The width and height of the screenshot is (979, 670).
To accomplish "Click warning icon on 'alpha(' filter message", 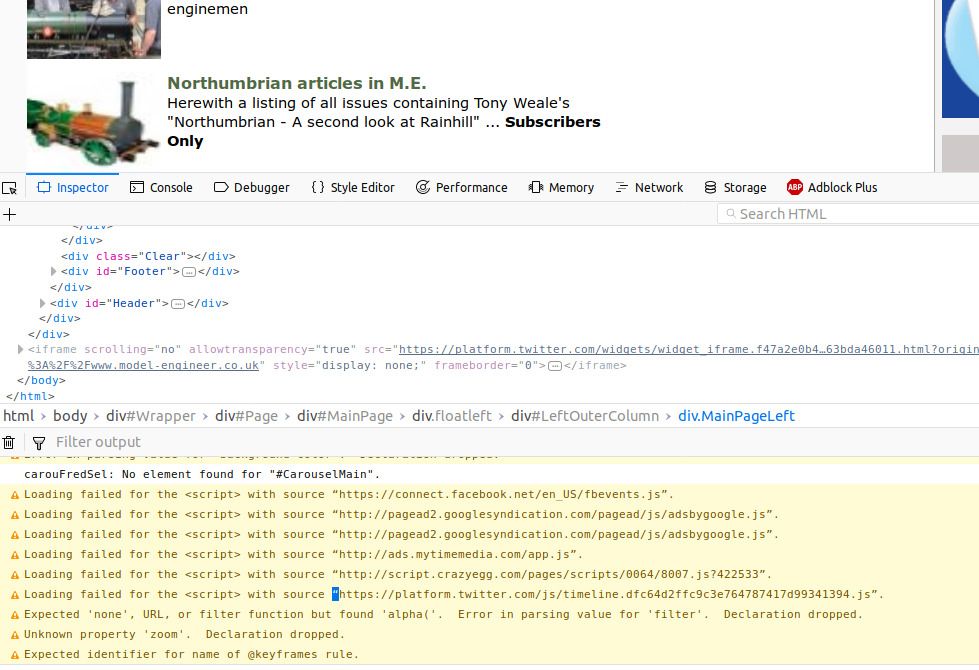I will 15,615.
